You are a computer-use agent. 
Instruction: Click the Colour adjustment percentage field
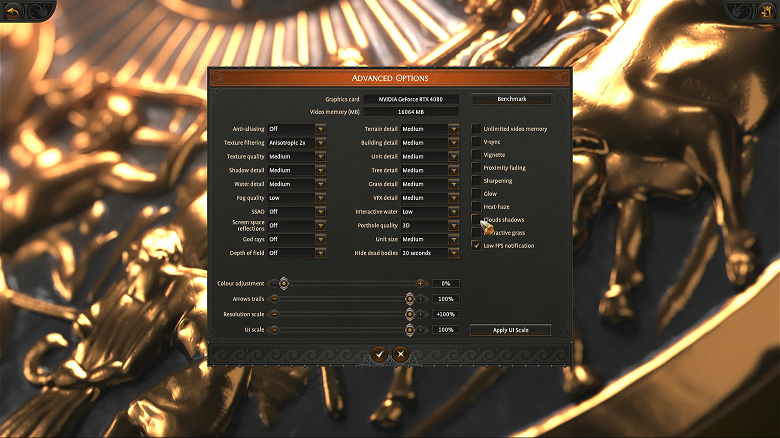[446, 284]
